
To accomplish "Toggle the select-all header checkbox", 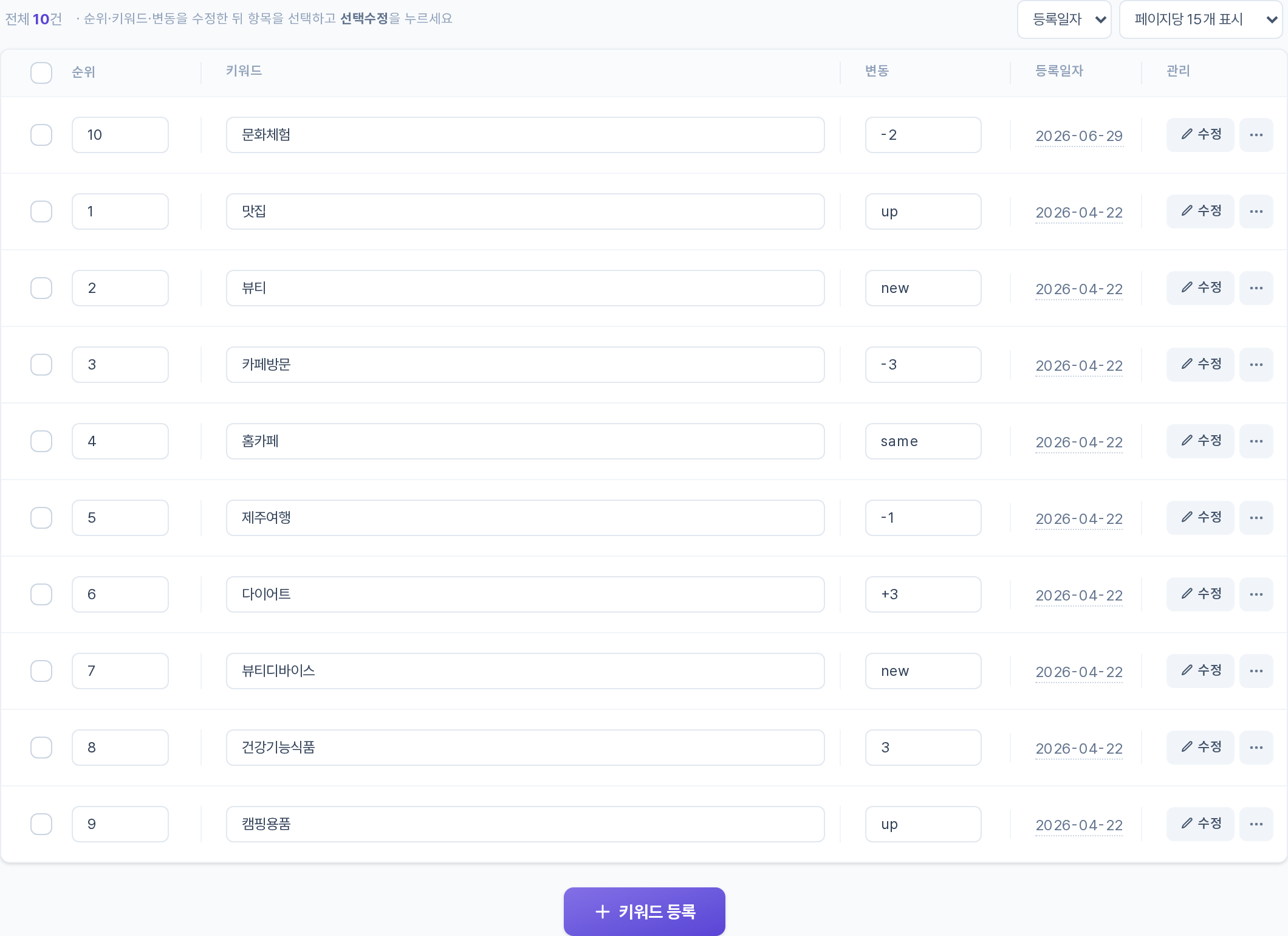I will [x=41, y=73].
